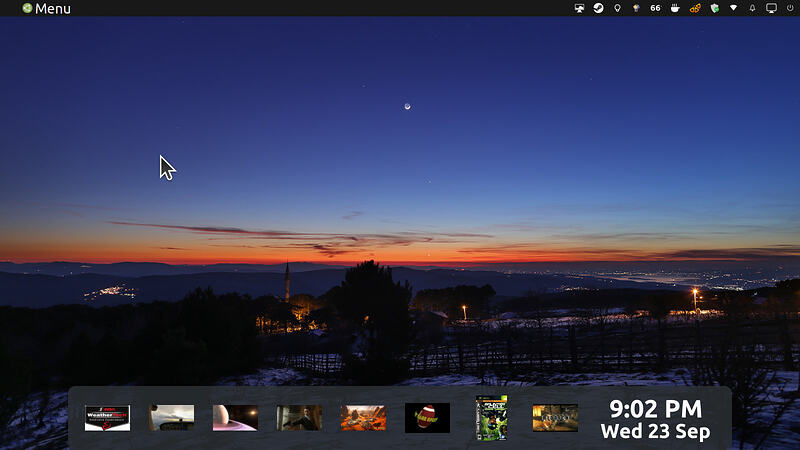800x450 pixels.
Task: Click the orange butterfly tray icon
Action: click(x=695, y=8)
